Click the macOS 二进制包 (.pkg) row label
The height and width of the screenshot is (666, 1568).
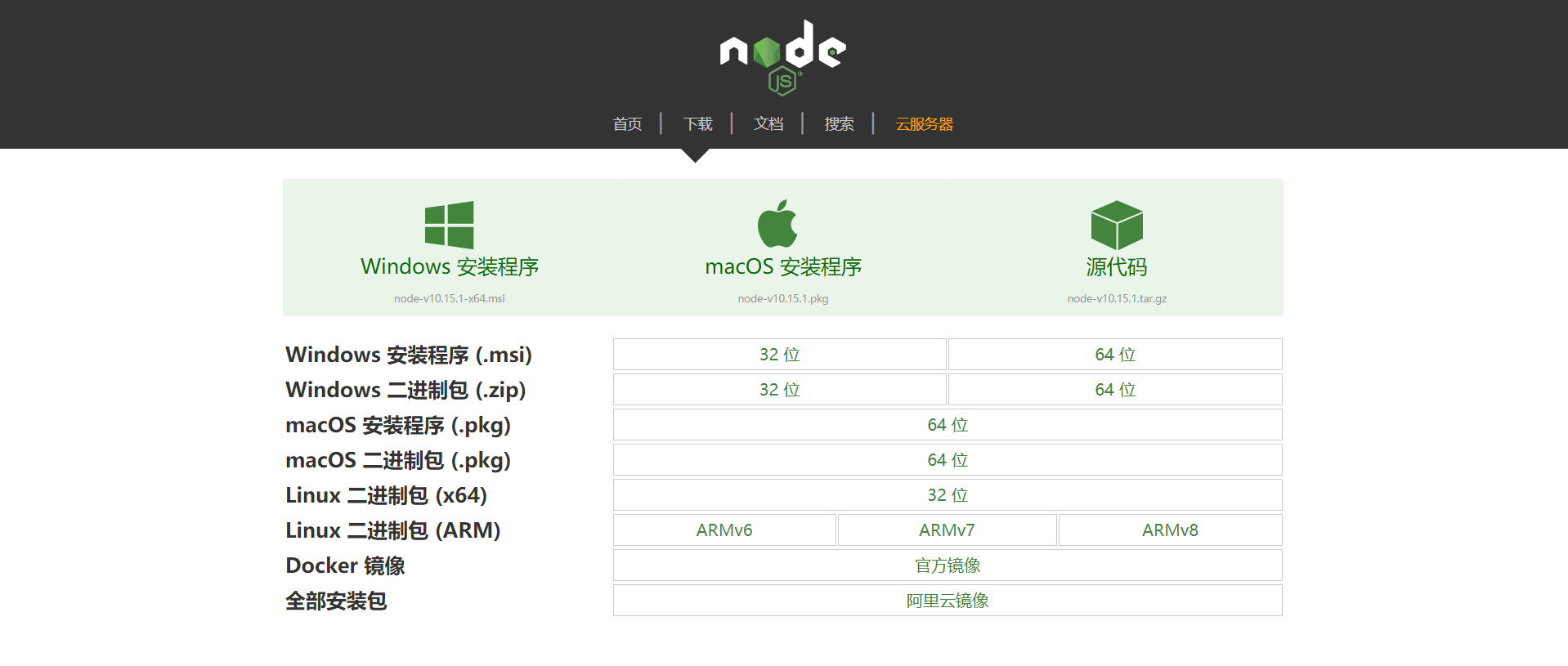pos(398,460)
